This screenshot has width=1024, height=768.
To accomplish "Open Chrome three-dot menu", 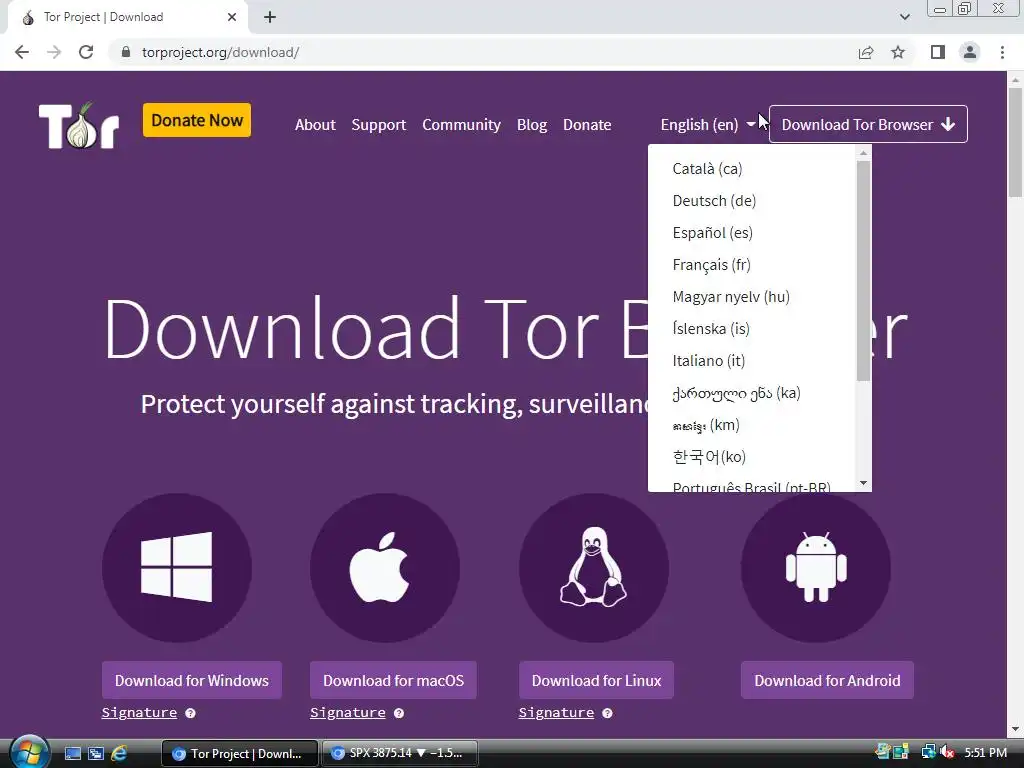I will (x=1002, y=52).
